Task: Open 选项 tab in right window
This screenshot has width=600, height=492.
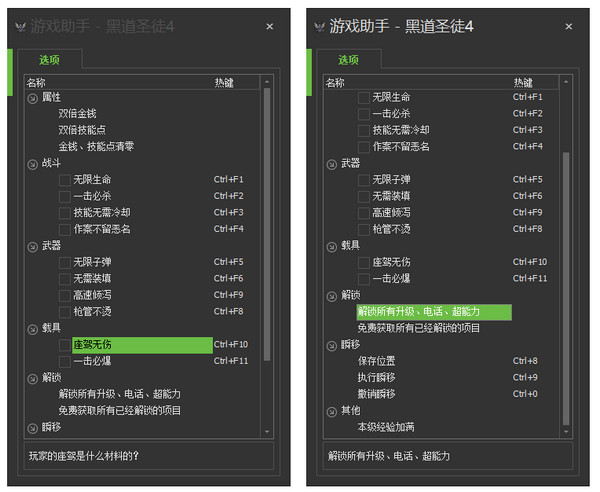Action: pyautogui.click(x=349, y=60)
